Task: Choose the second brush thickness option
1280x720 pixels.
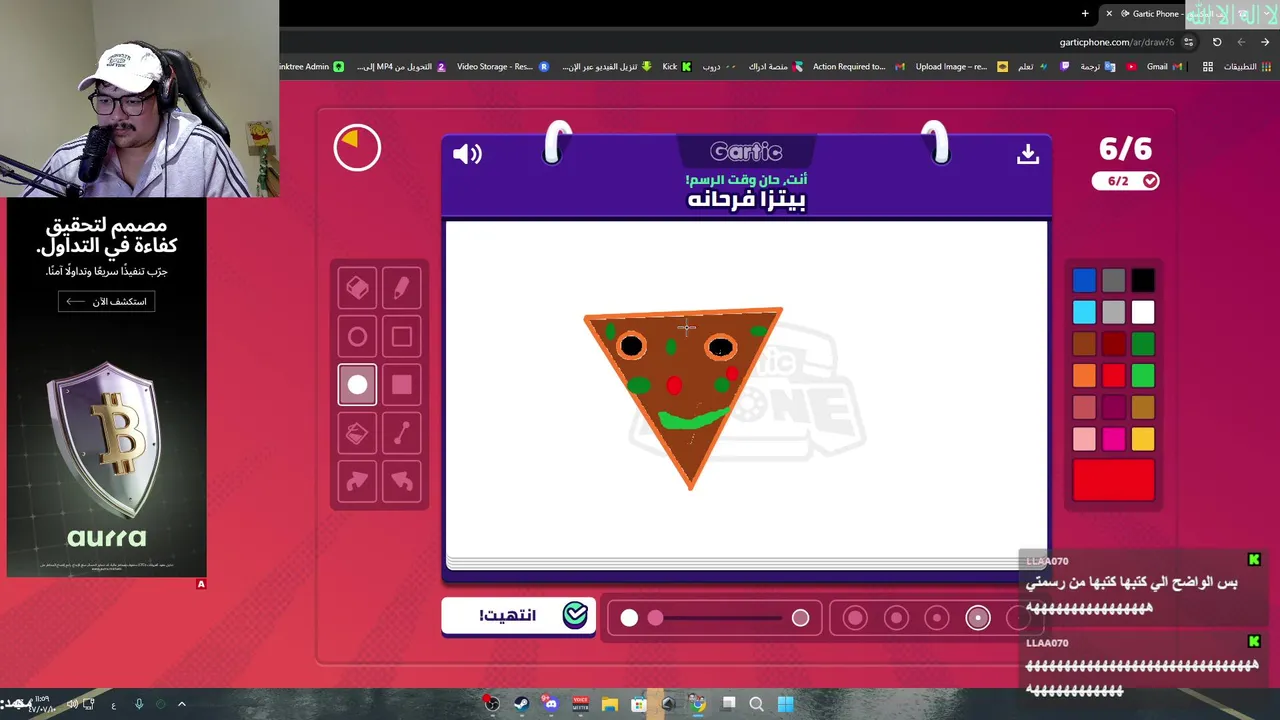Action: coord(896,618)
